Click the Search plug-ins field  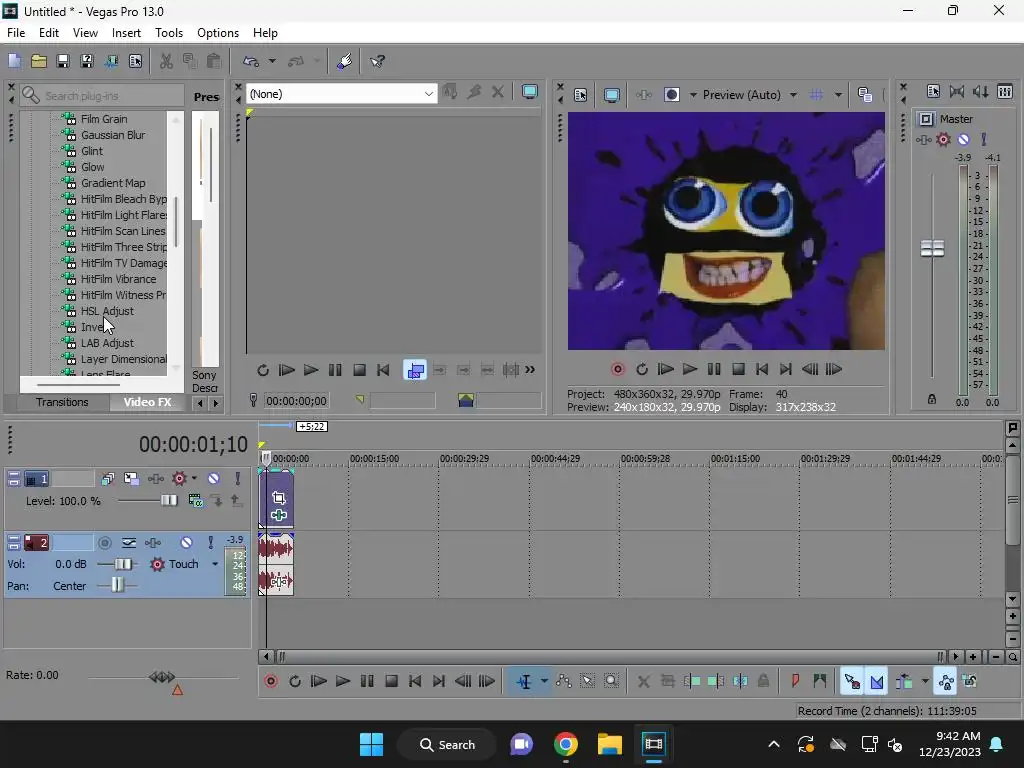[102, 96]
